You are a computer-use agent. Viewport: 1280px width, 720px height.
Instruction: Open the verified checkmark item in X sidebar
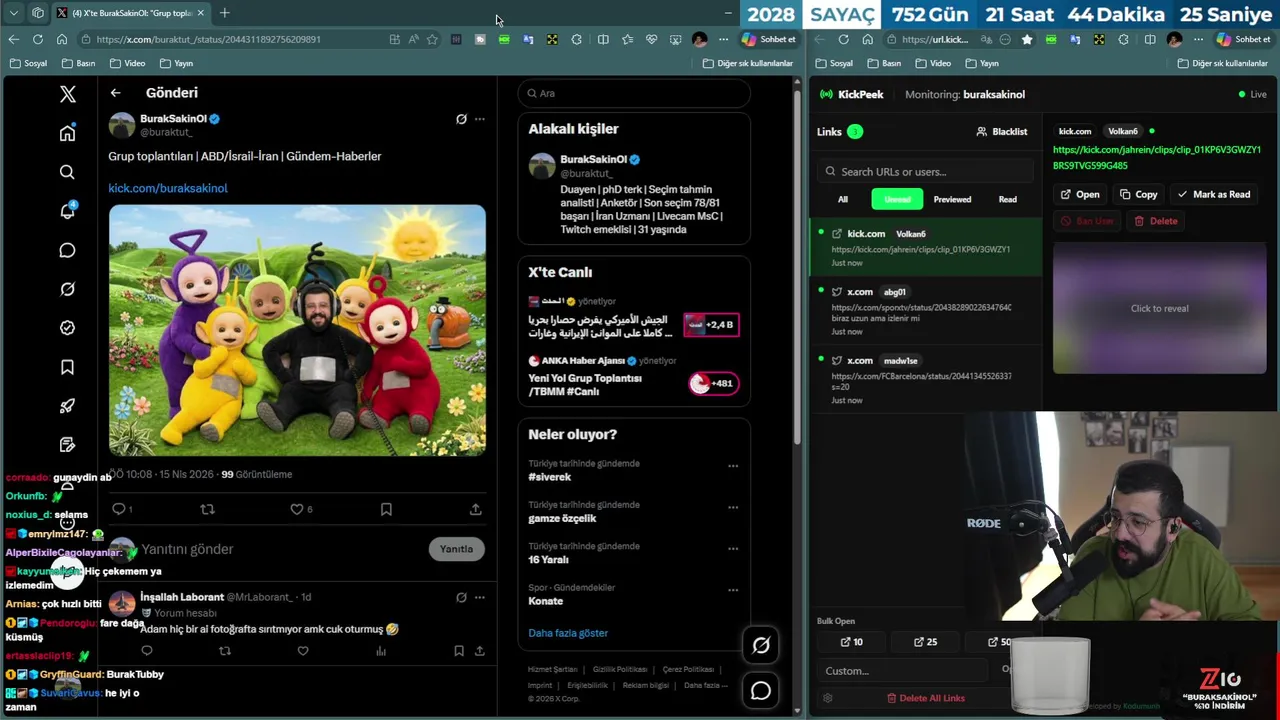pyautogui.click(x=67, y=328)
